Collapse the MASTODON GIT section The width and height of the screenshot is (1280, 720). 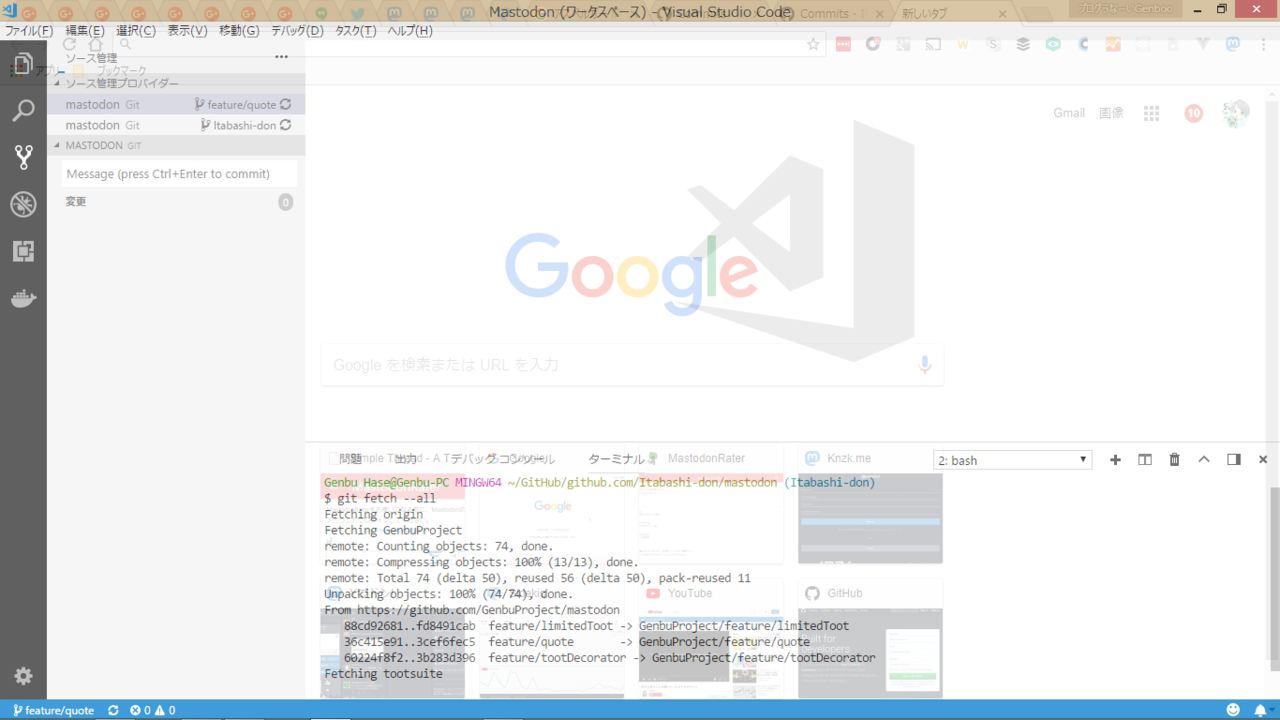57,145
